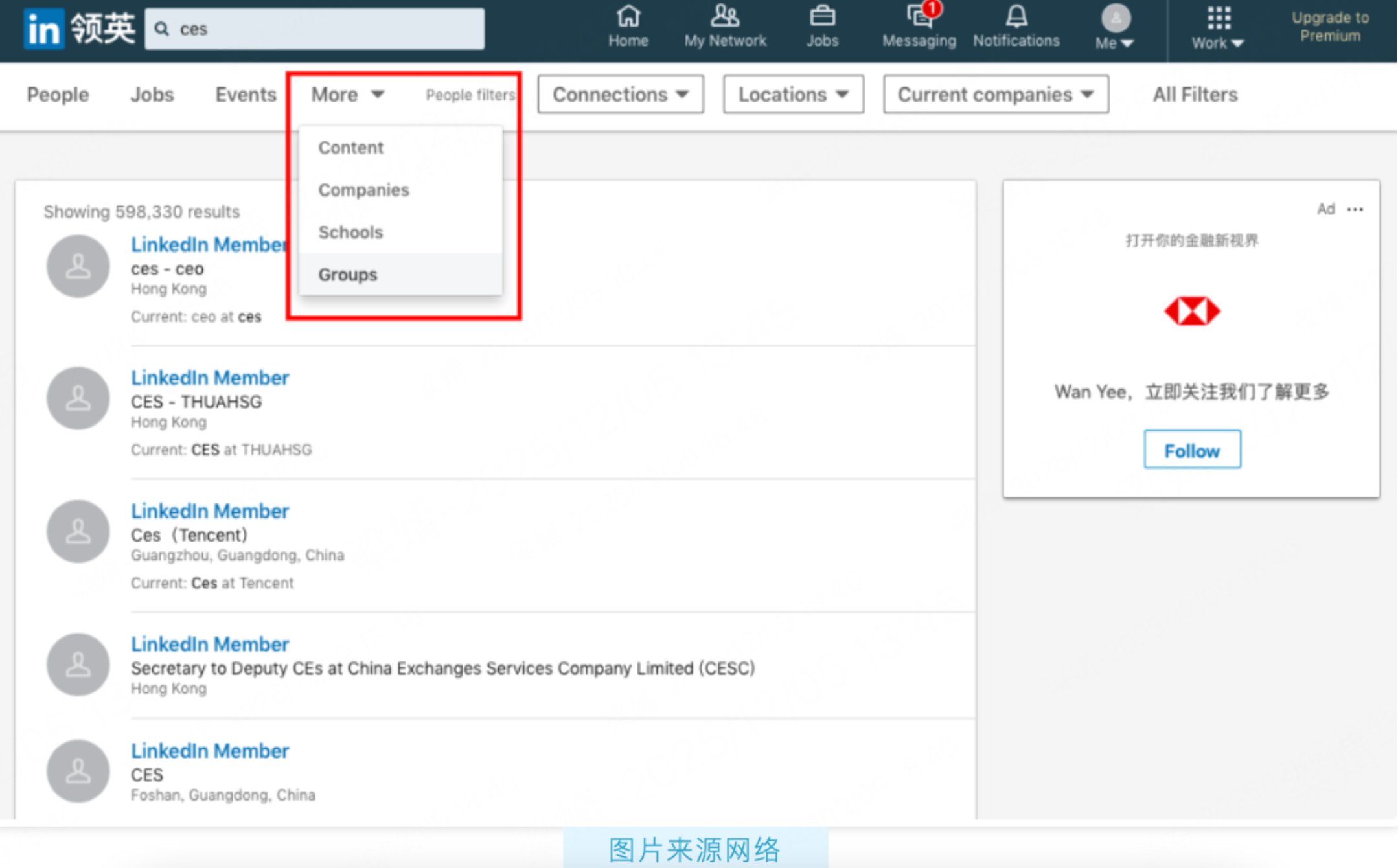Expand the Locations filter dropdown

[x=792, y=95]
